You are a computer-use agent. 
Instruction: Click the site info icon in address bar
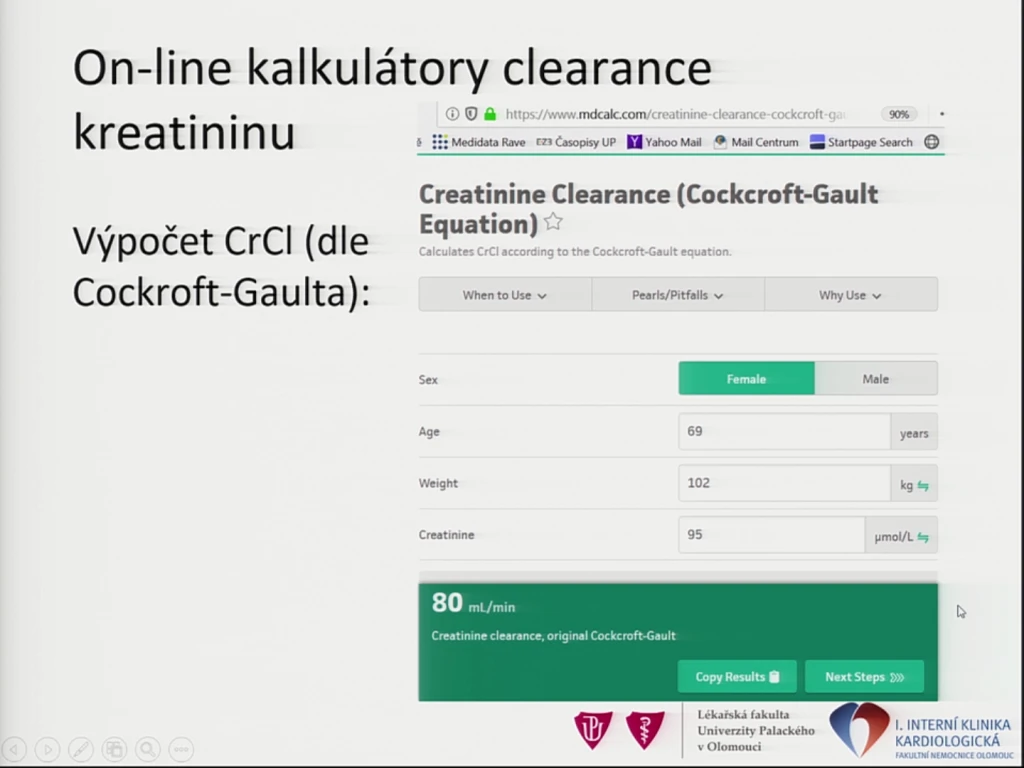(452, 114)
